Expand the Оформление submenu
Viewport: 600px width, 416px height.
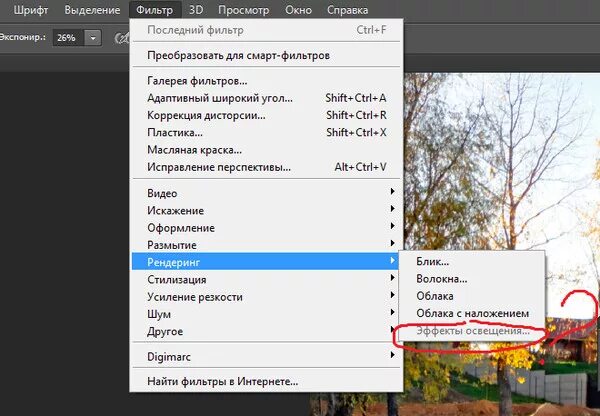click(266, 228)
